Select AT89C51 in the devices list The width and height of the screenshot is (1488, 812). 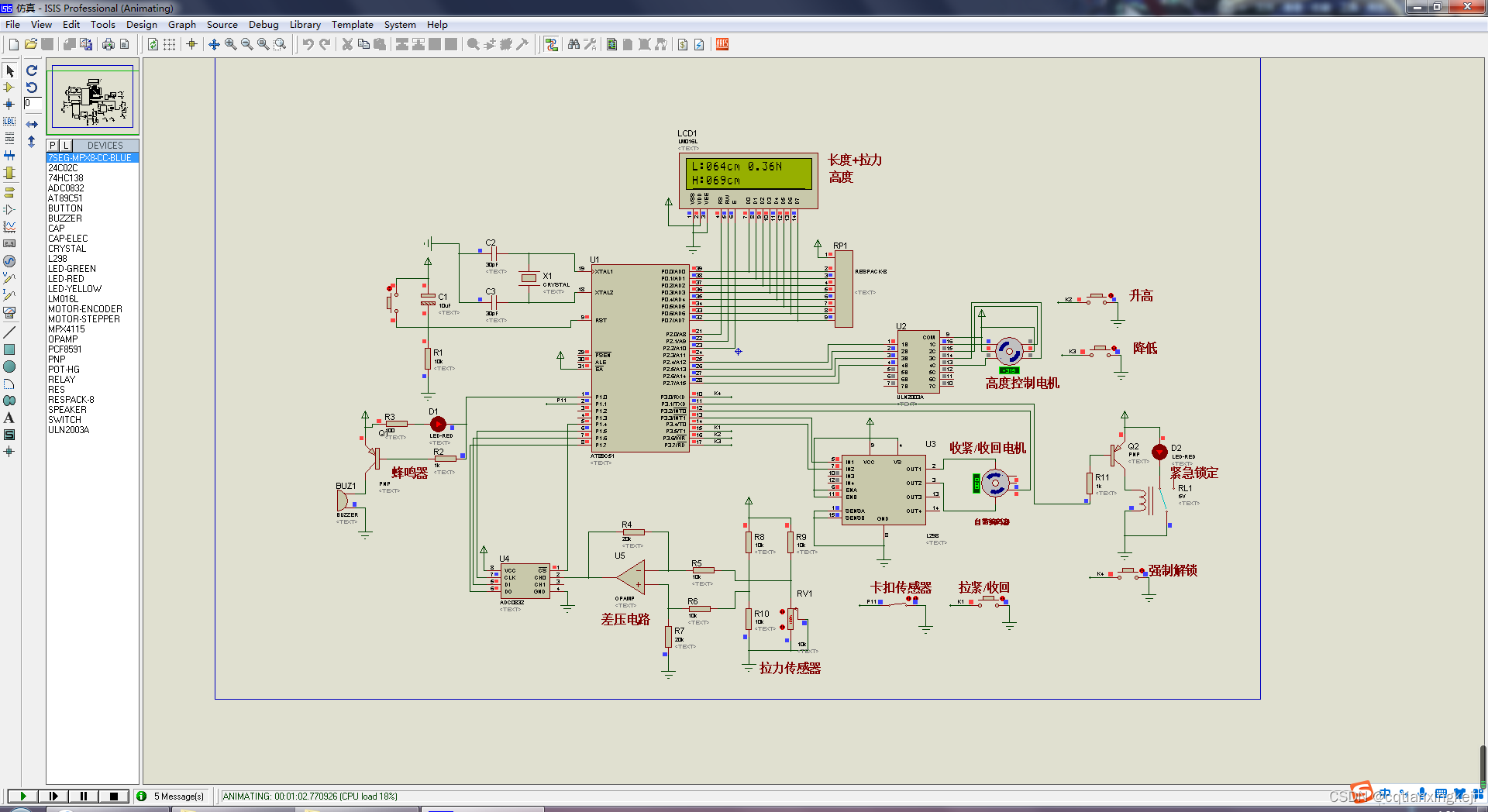92,198
